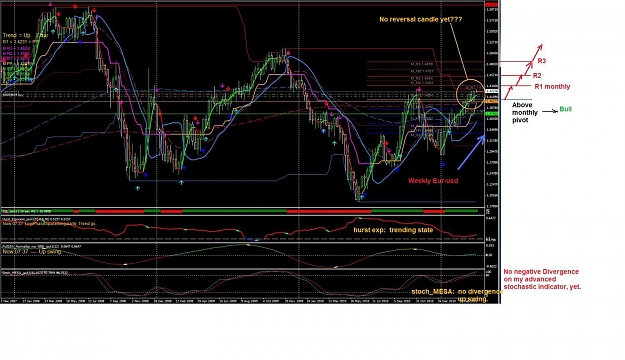This screenshot has width=625, height=360.
Task: Select the "R3" resistance label
Action: (542, 61)
